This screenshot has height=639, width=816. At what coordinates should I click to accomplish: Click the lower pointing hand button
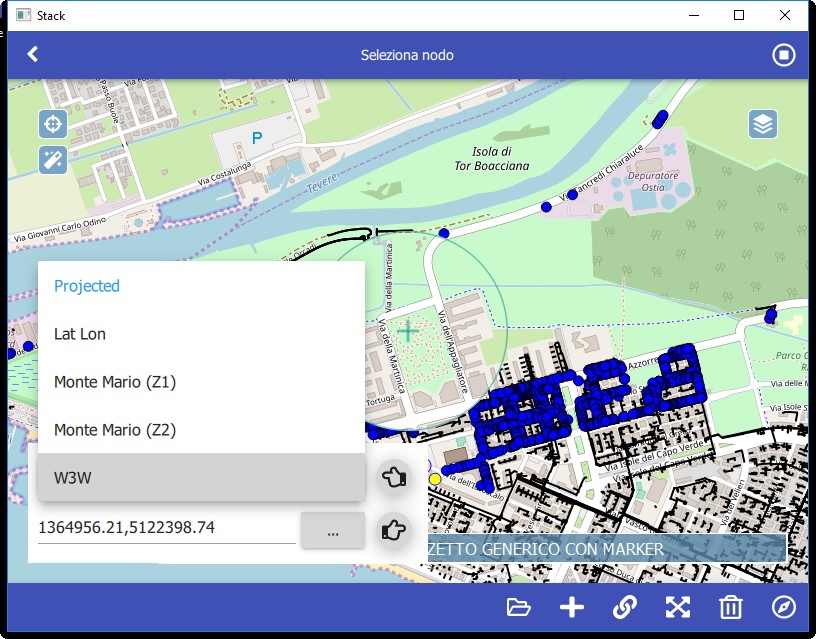pos(395,529)
